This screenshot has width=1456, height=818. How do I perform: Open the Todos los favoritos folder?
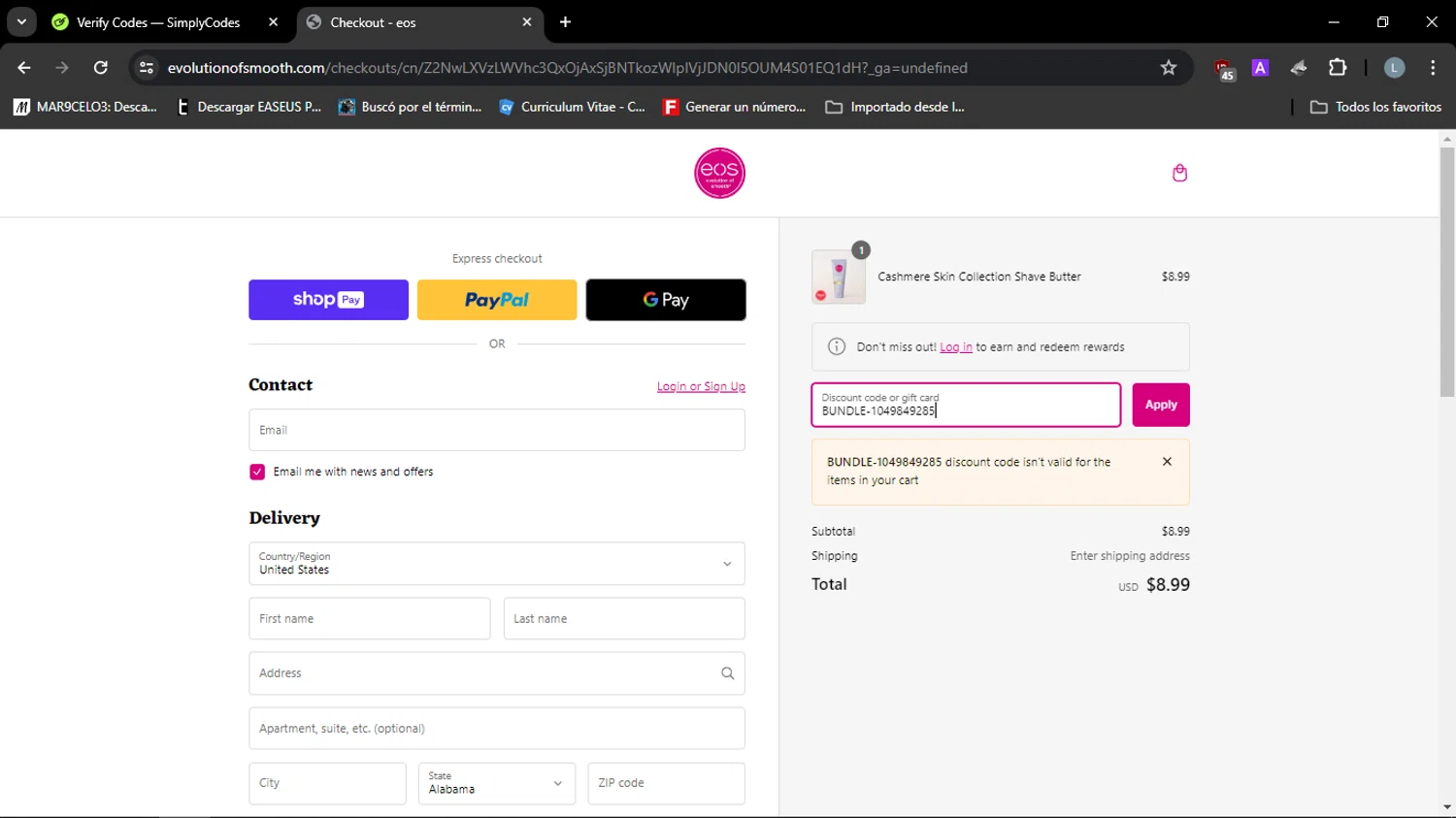click(x=1375, y=107)
